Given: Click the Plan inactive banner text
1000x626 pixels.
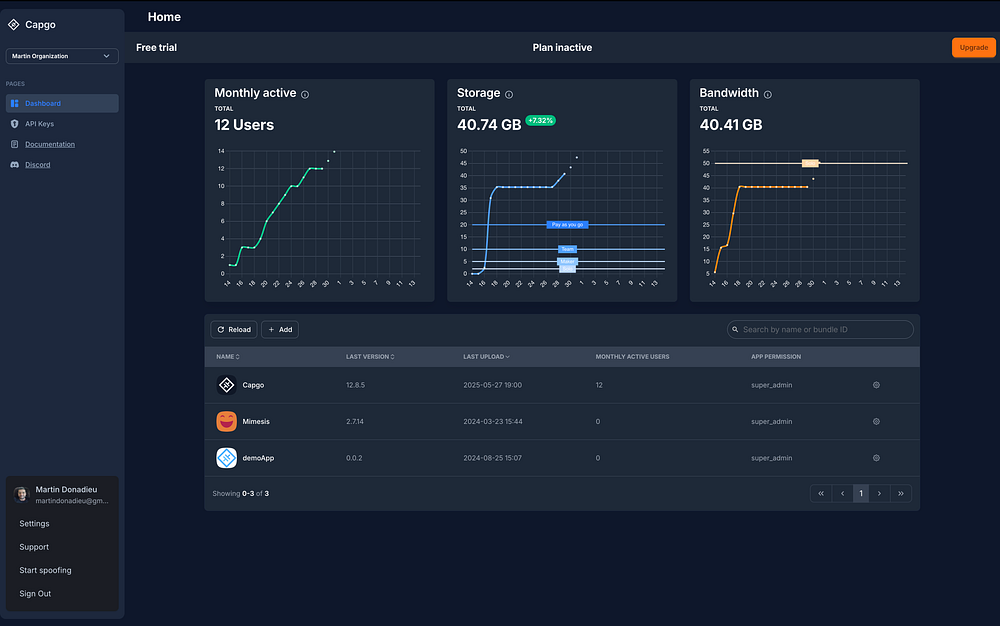Looking at the screenshot, I should pos(562,48).
